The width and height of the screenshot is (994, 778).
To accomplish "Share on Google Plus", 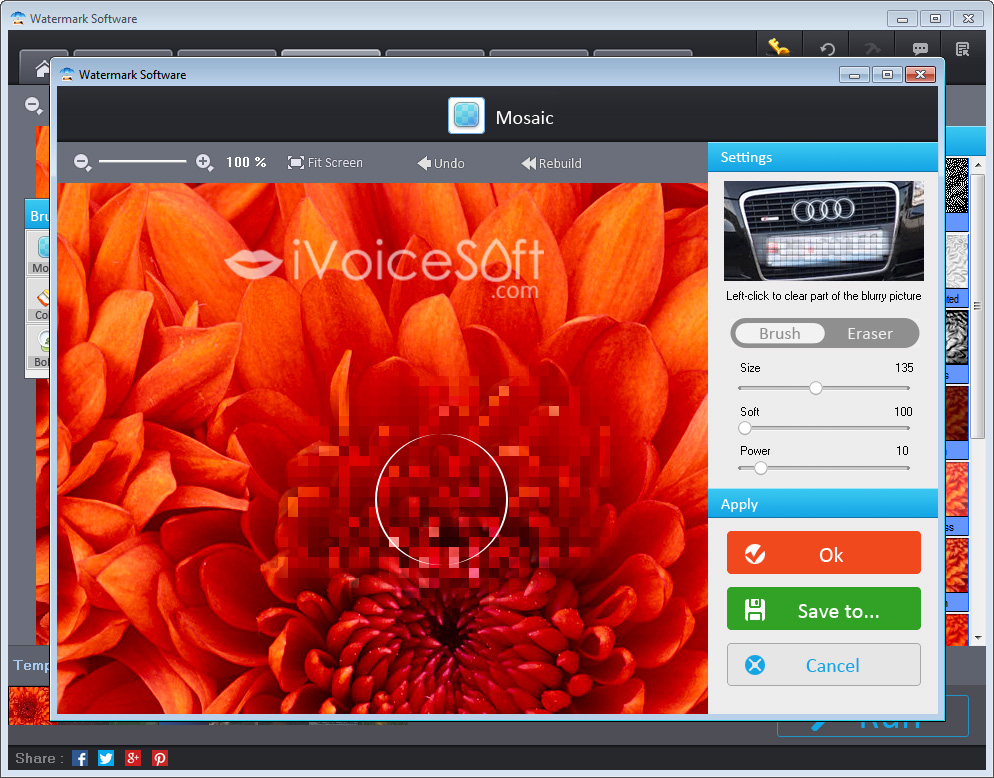I will click(132, 758).
